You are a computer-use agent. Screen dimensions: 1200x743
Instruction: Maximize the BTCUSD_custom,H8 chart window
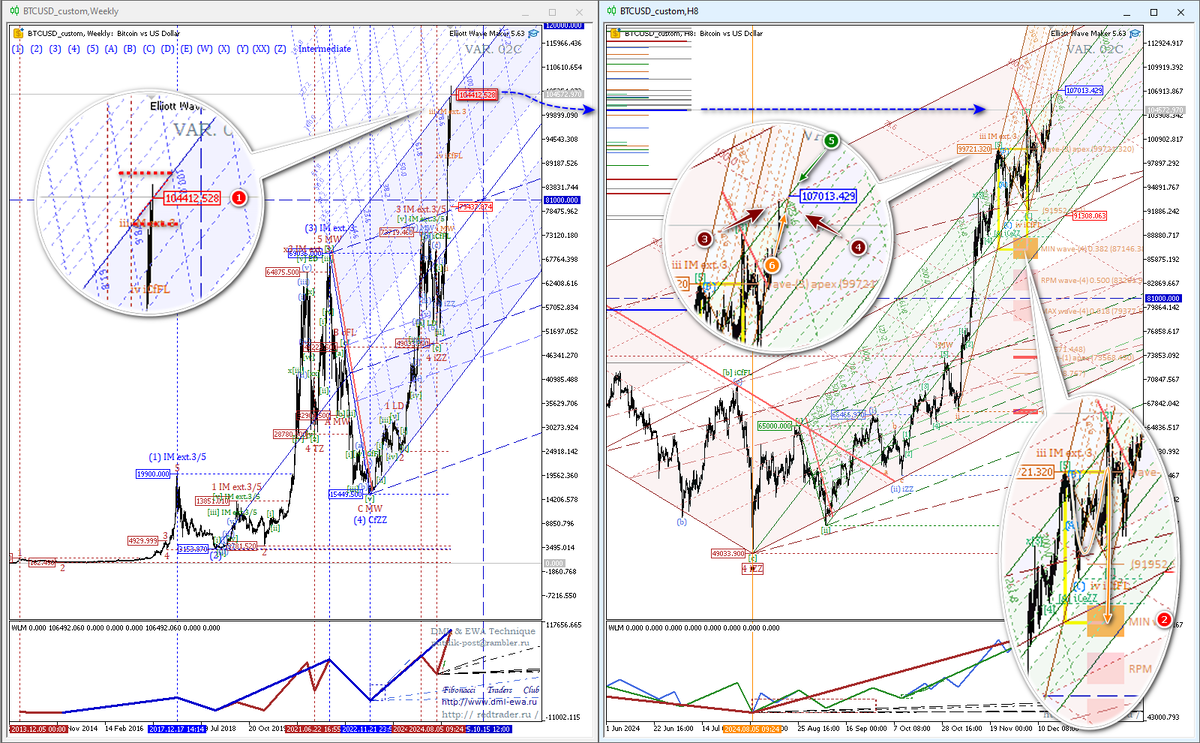click(1153, 12)
